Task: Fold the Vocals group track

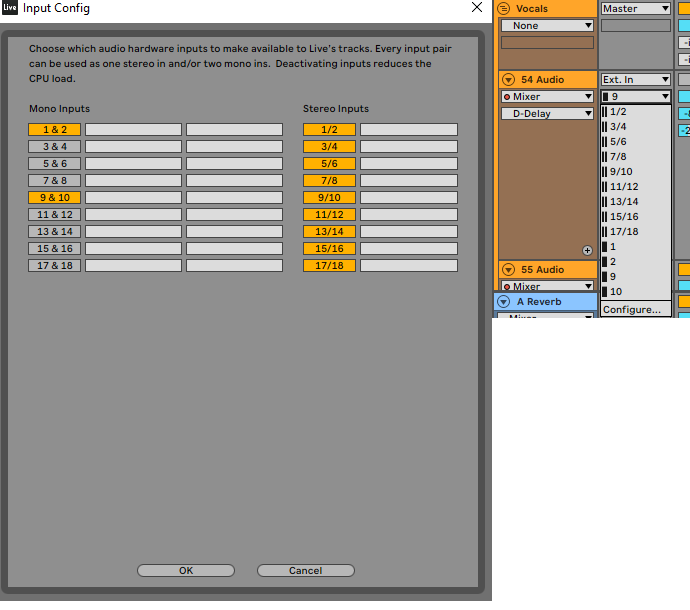Action: click(504, 8)
